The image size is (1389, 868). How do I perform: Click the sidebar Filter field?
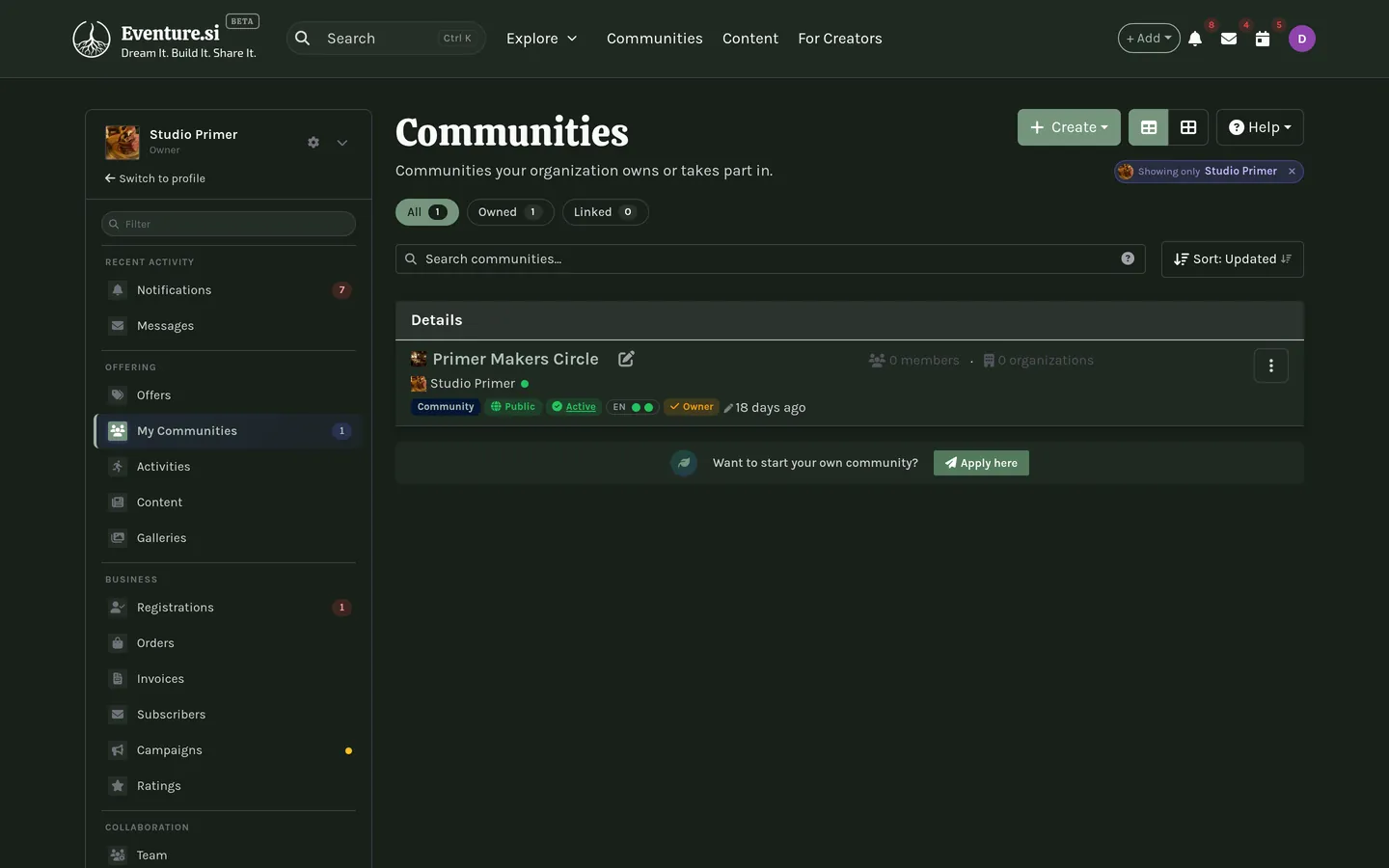click(x=229, y=224)
